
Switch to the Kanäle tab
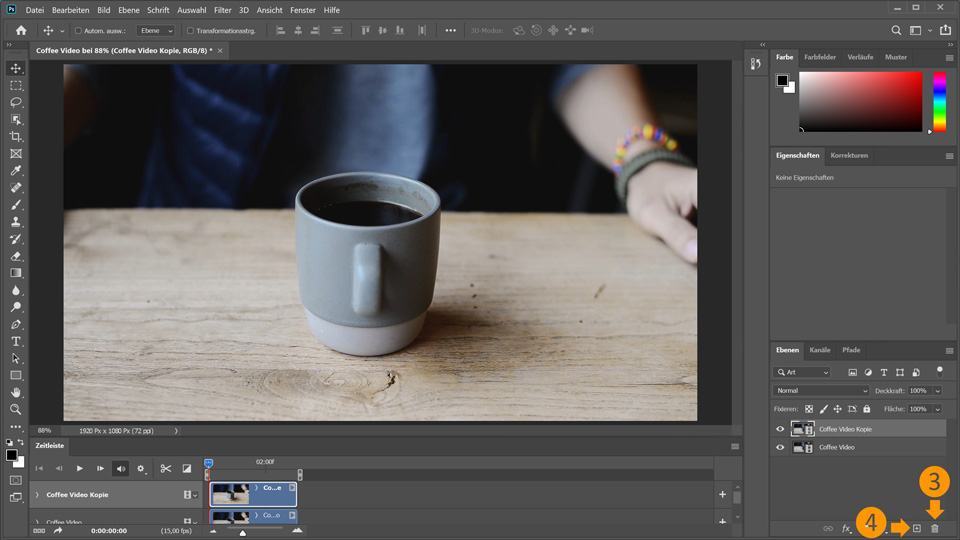click(x=819, y=350)
